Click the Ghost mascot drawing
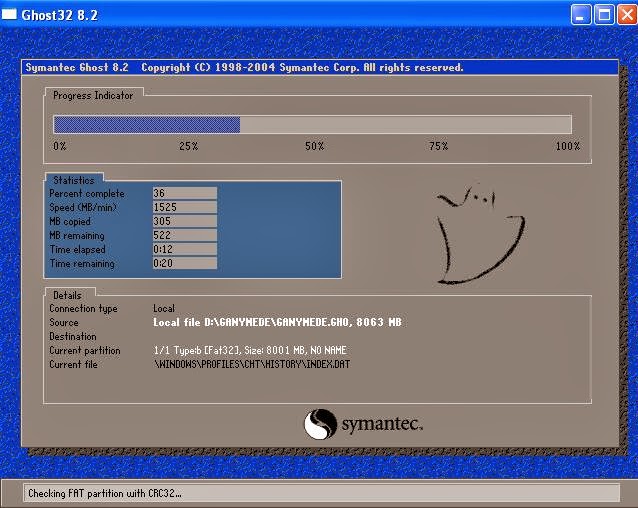 480,233
